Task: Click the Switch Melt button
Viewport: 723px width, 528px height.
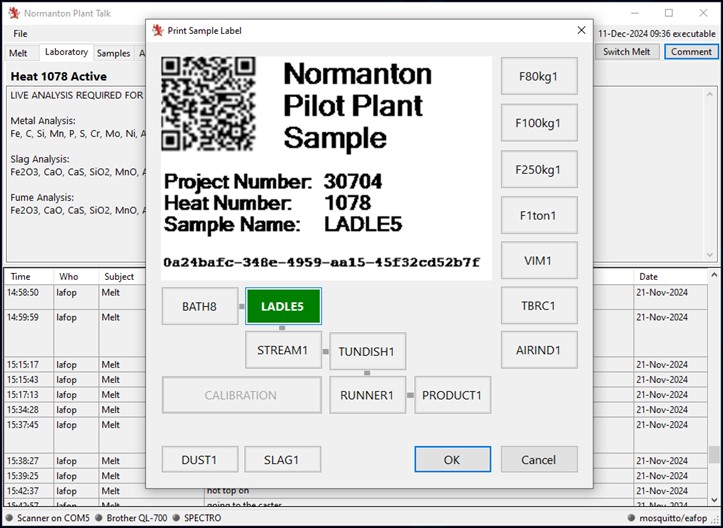Action: (627, 52)
